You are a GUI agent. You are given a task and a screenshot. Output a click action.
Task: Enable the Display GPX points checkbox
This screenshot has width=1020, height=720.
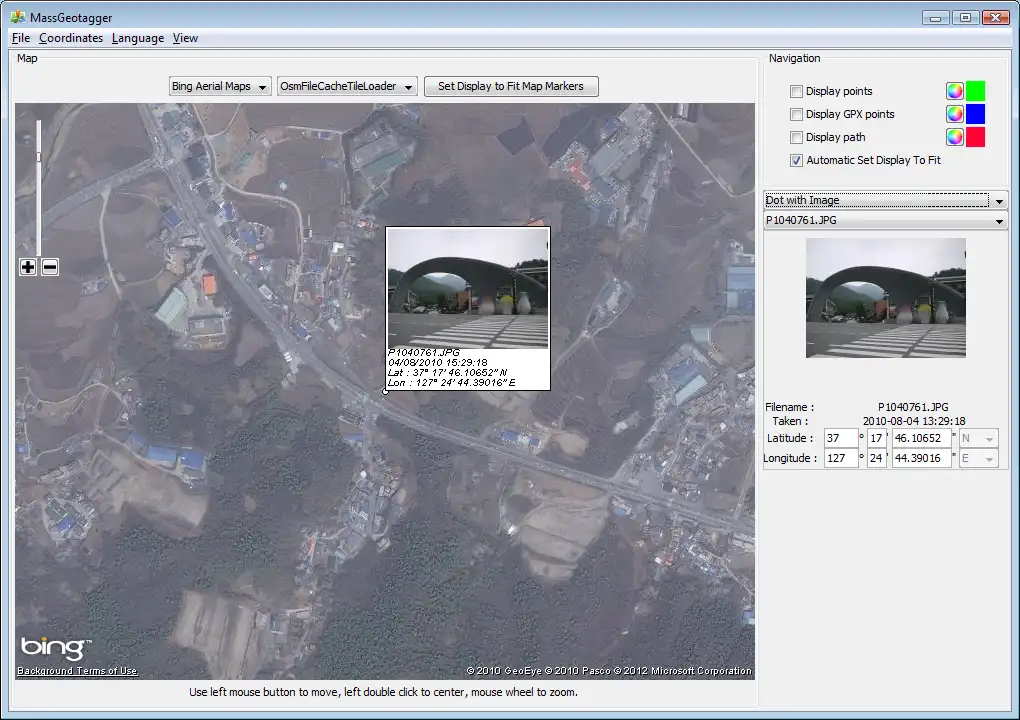tap(797, 114)
